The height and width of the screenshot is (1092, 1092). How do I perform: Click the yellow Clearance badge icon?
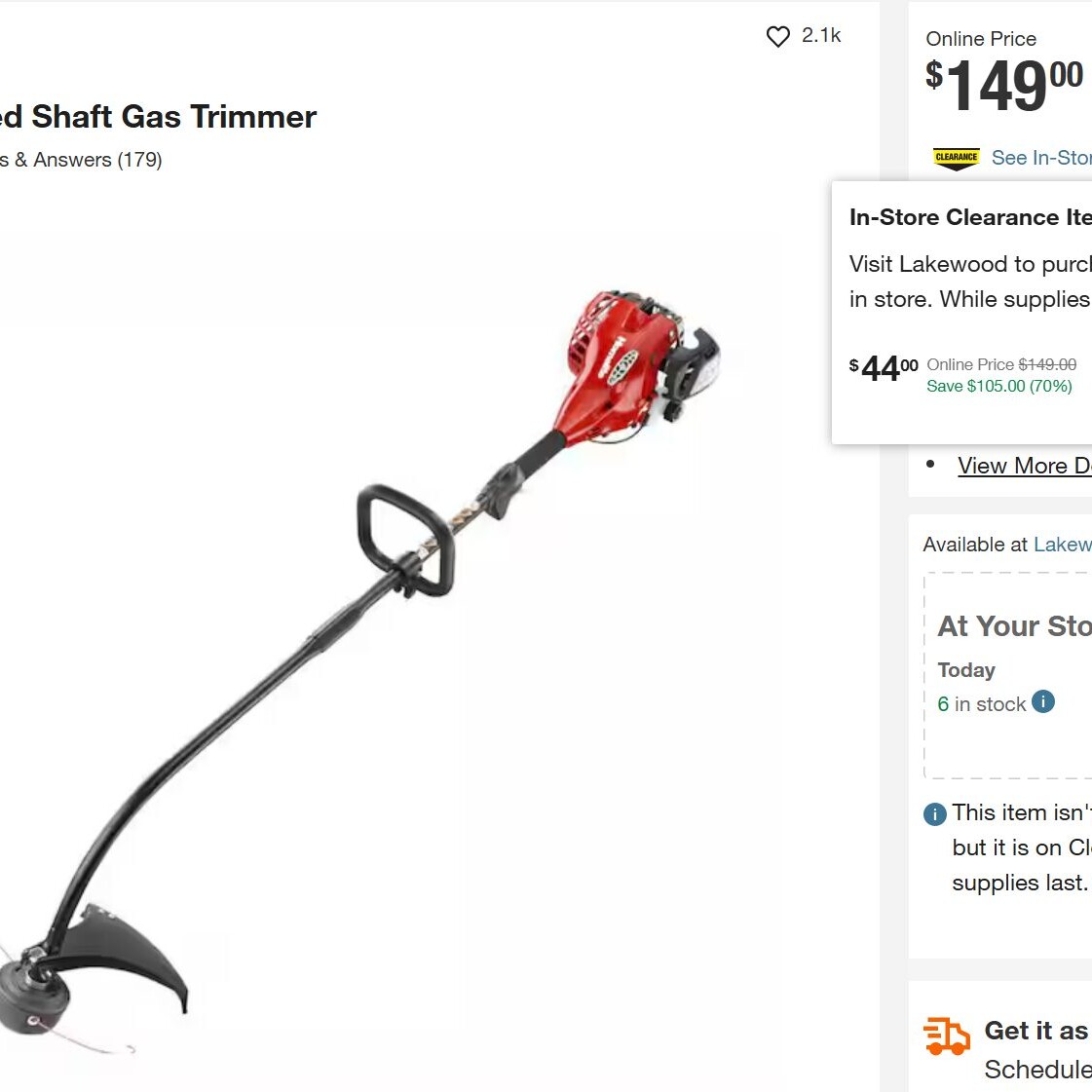[x=957, y=159]
